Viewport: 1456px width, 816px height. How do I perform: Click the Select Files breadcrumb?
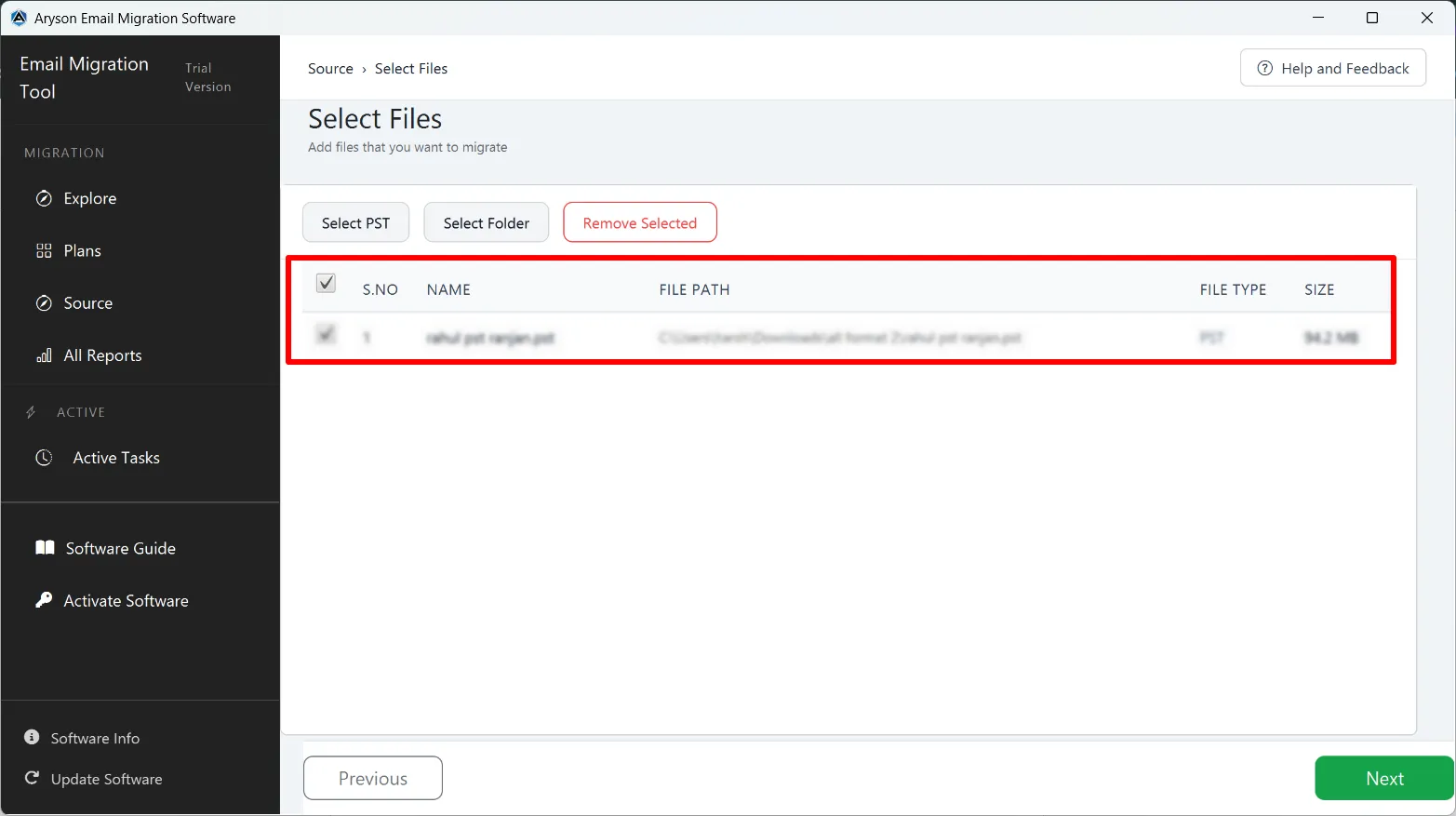(411, 69)
